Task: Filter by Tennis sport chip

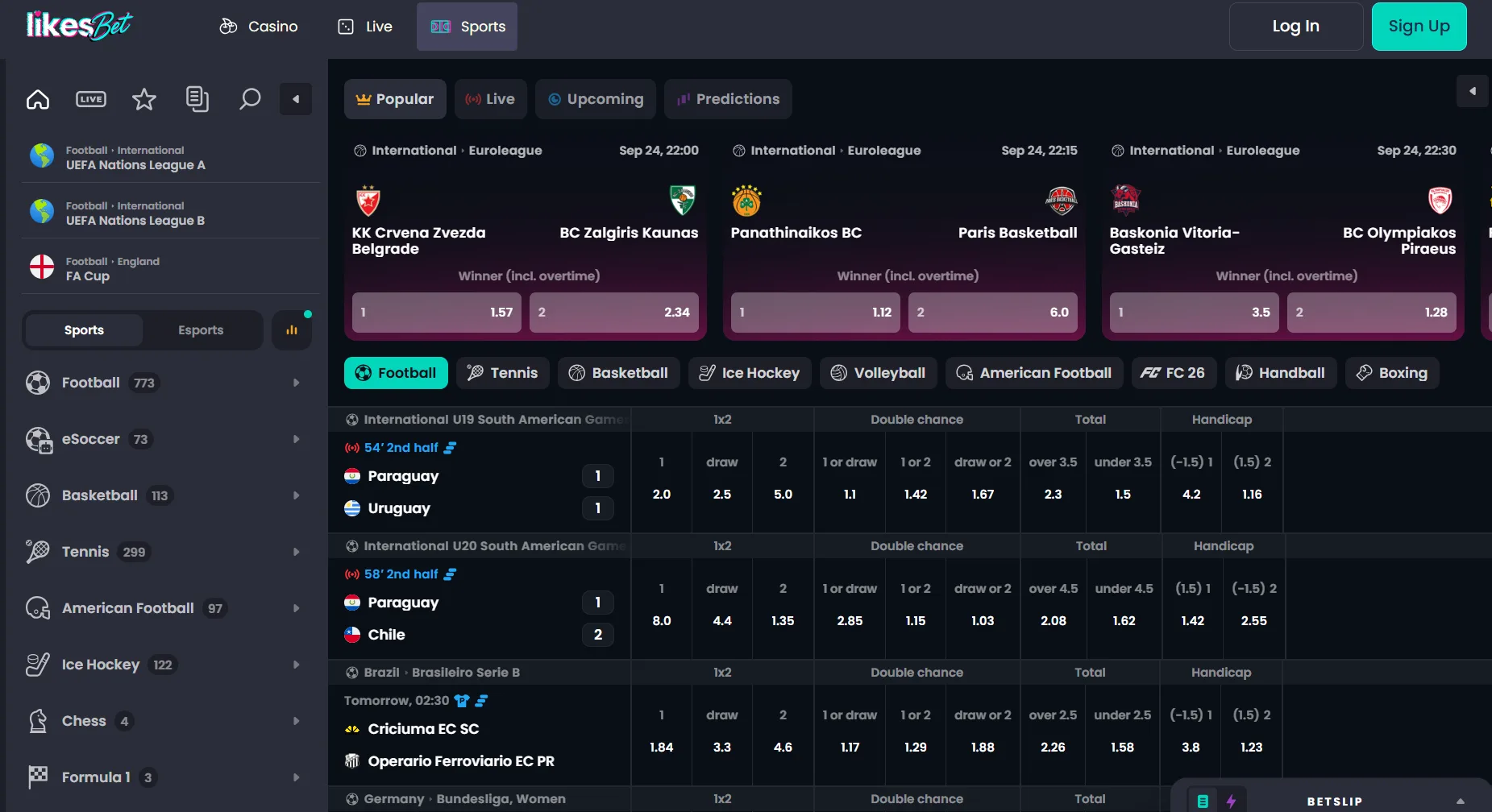Action: tap(503, 373)
